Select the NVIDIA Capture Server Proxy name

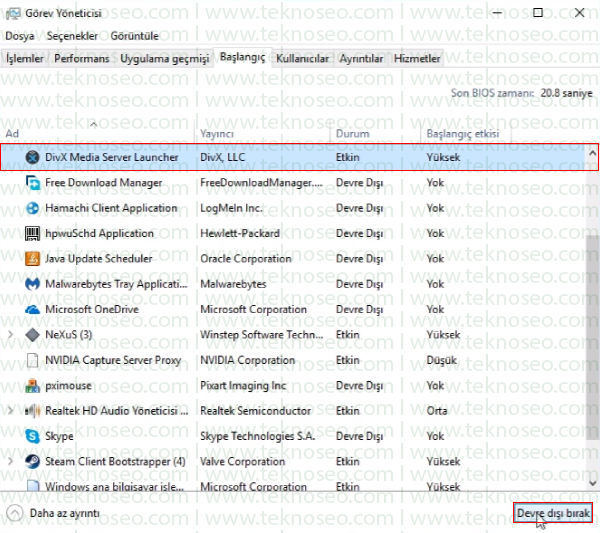click(113, 360)
